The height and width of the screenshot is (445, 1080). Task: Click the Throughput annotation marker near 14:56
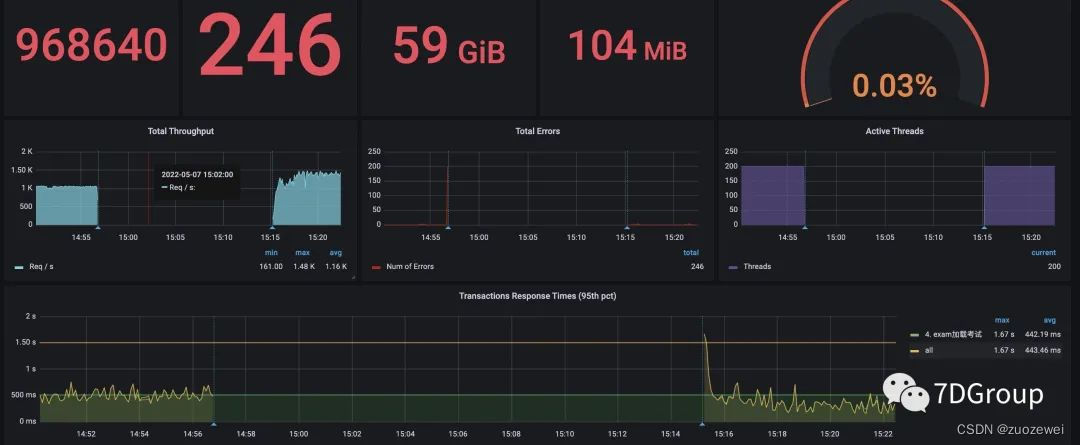tap(98, 227)
